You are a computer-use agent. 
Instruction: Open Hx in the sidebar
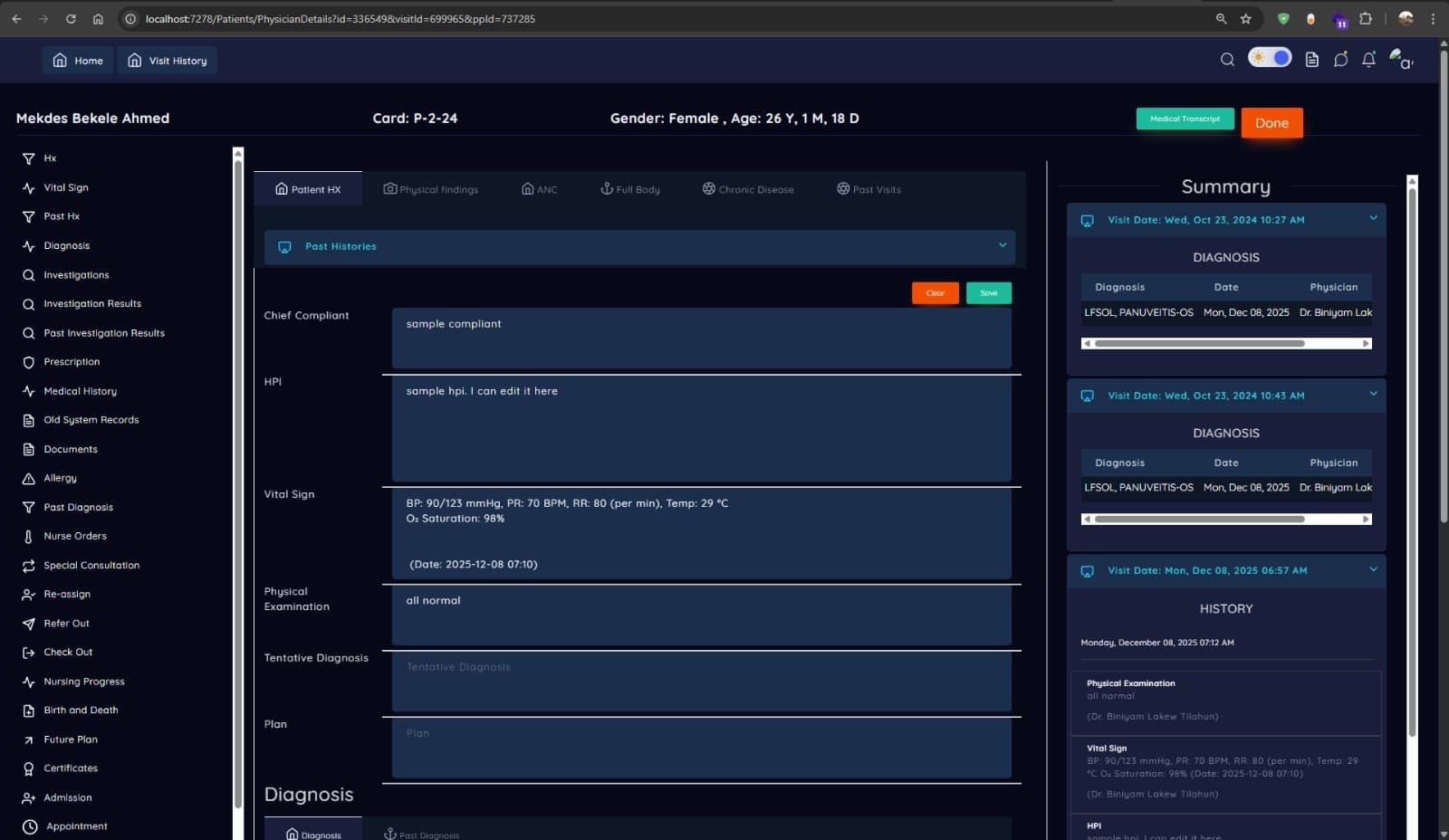tap(40, 158)
